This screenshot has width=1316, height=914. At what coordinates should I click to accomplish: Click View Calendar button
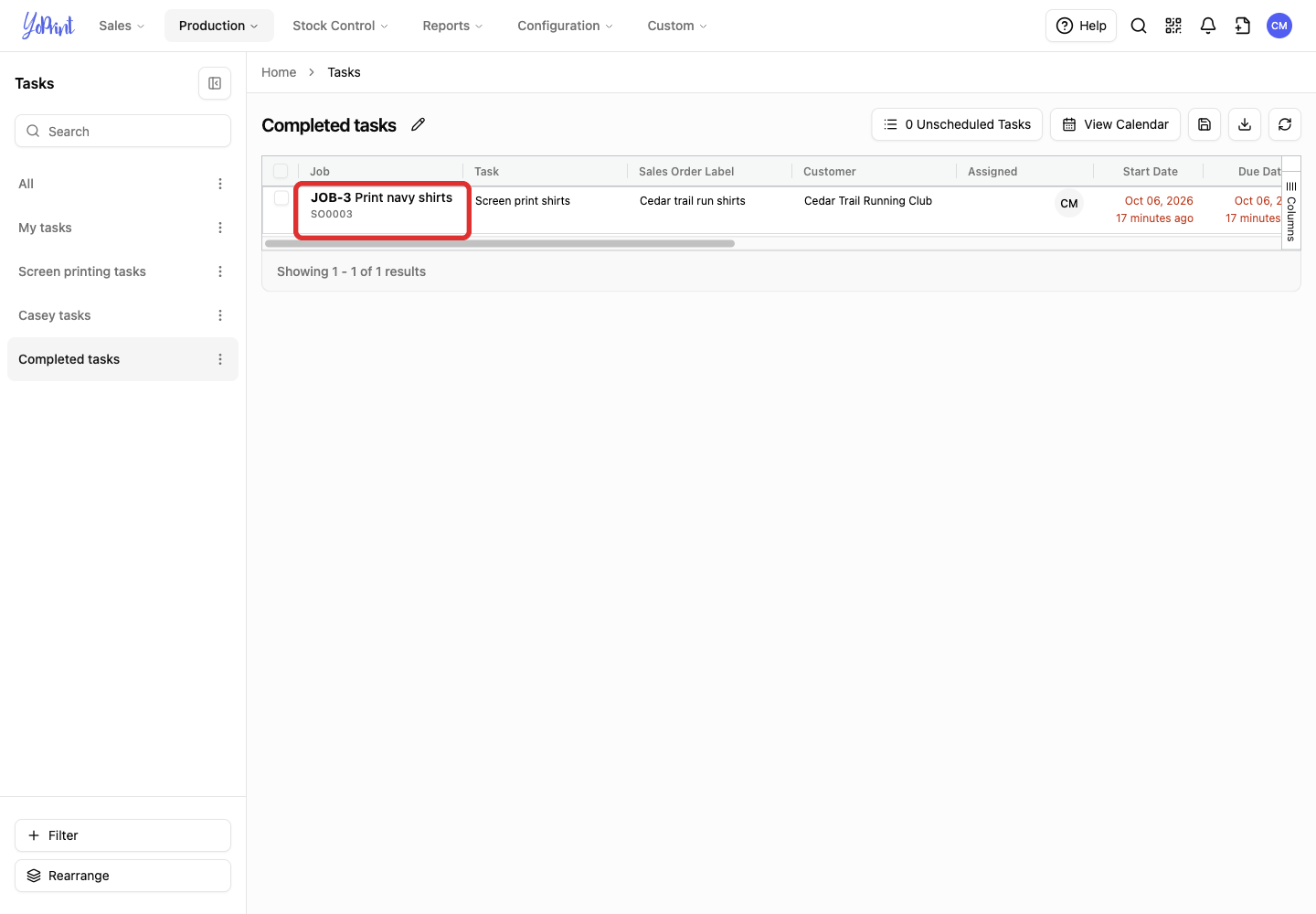tap(1115, 124)
